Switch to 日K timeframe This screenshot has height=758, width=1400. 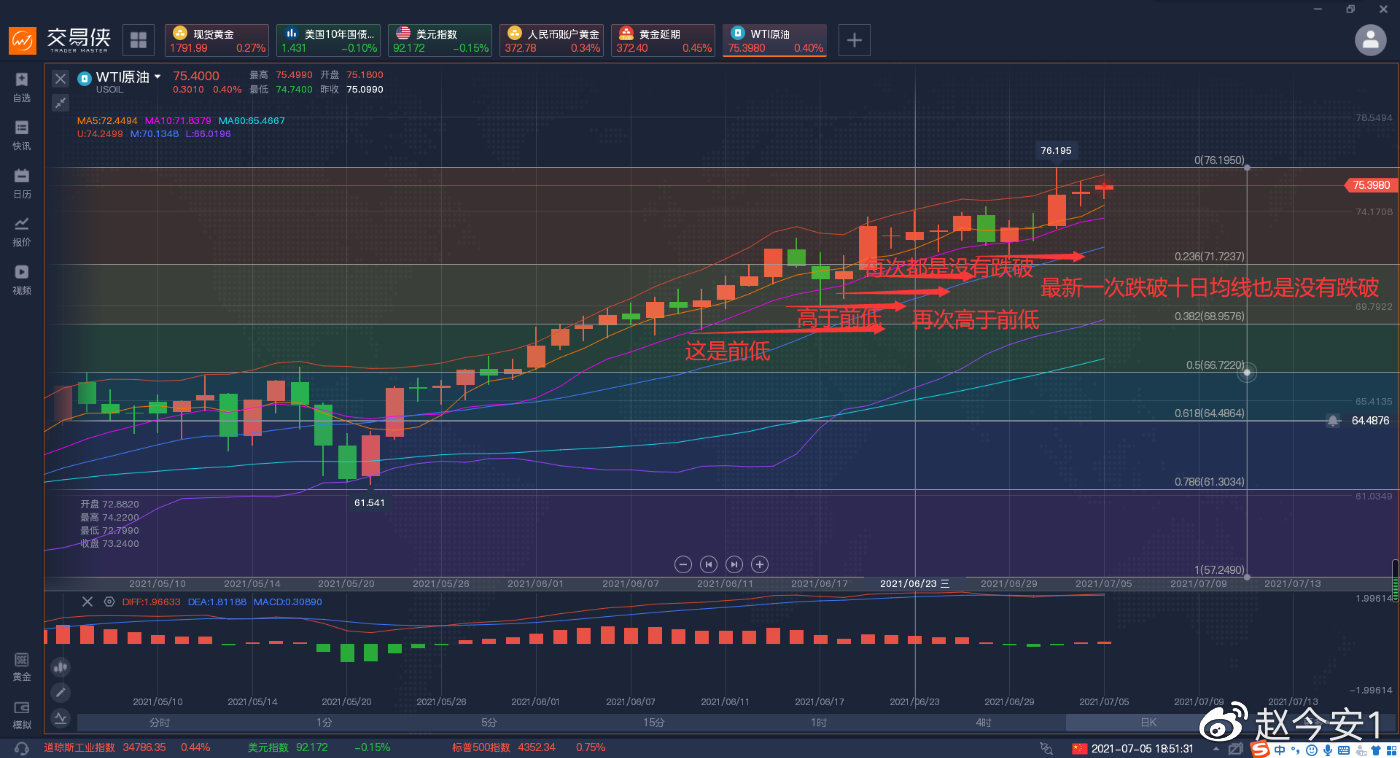click(x=1148, y=722)
